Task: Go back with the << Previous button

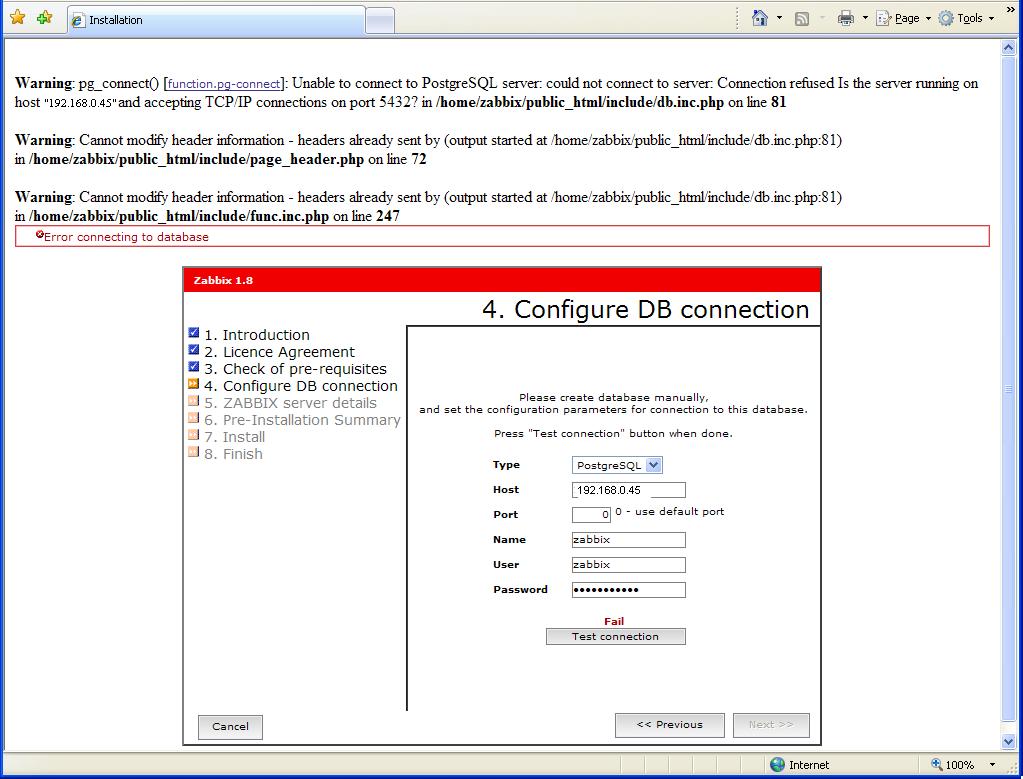Action: tap(669, 725)
